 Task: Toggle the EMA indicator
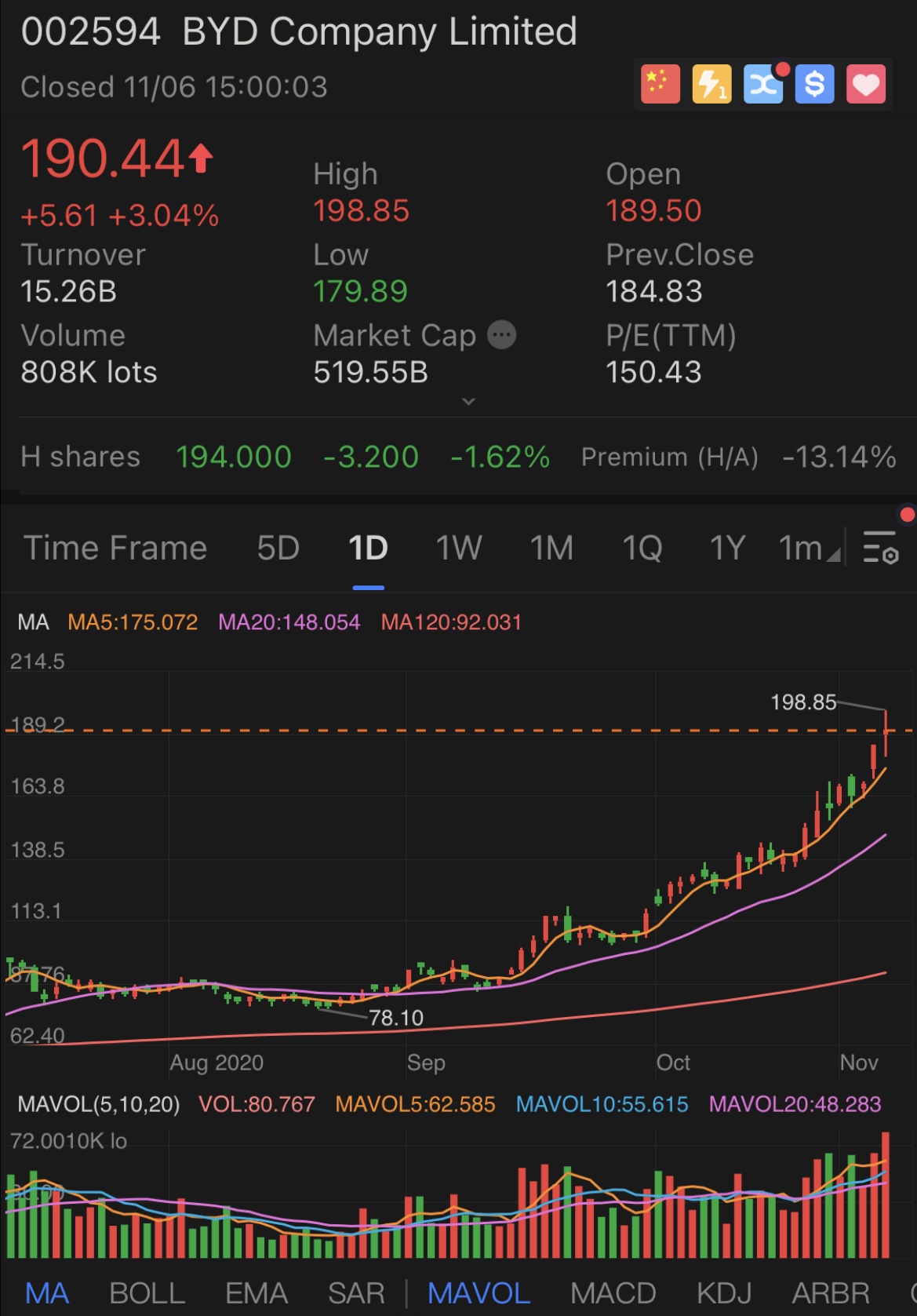pos(257,1293)
